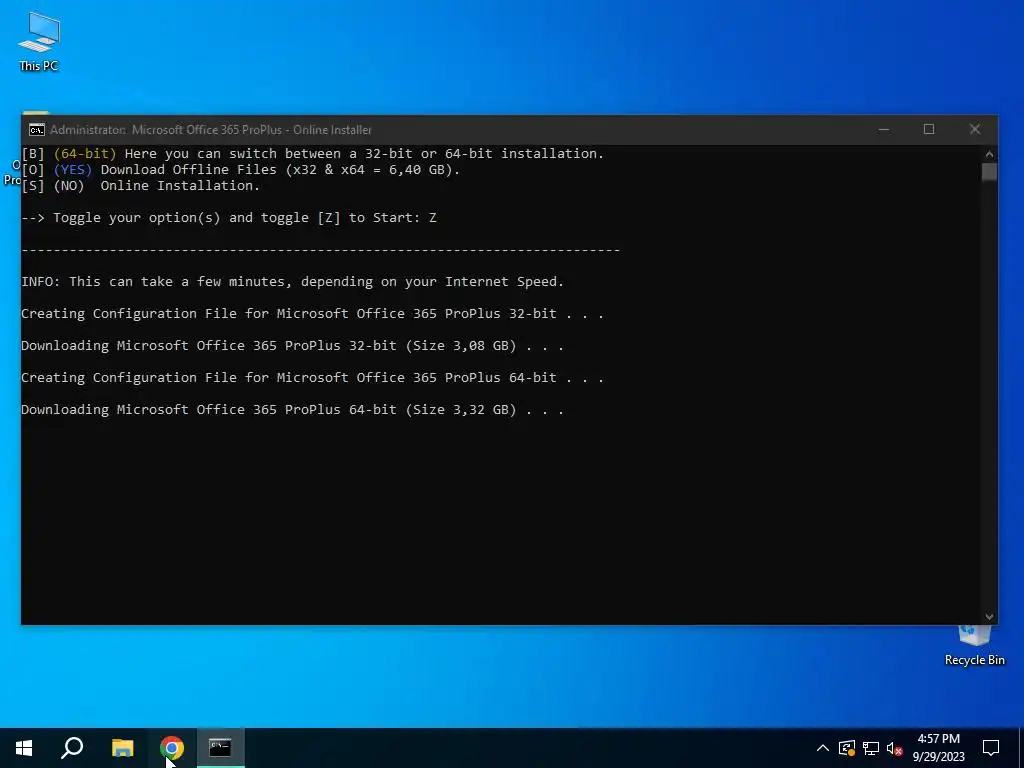
Task: Click the console scrollbar up arrow
Action: click(x=989, y=154)
